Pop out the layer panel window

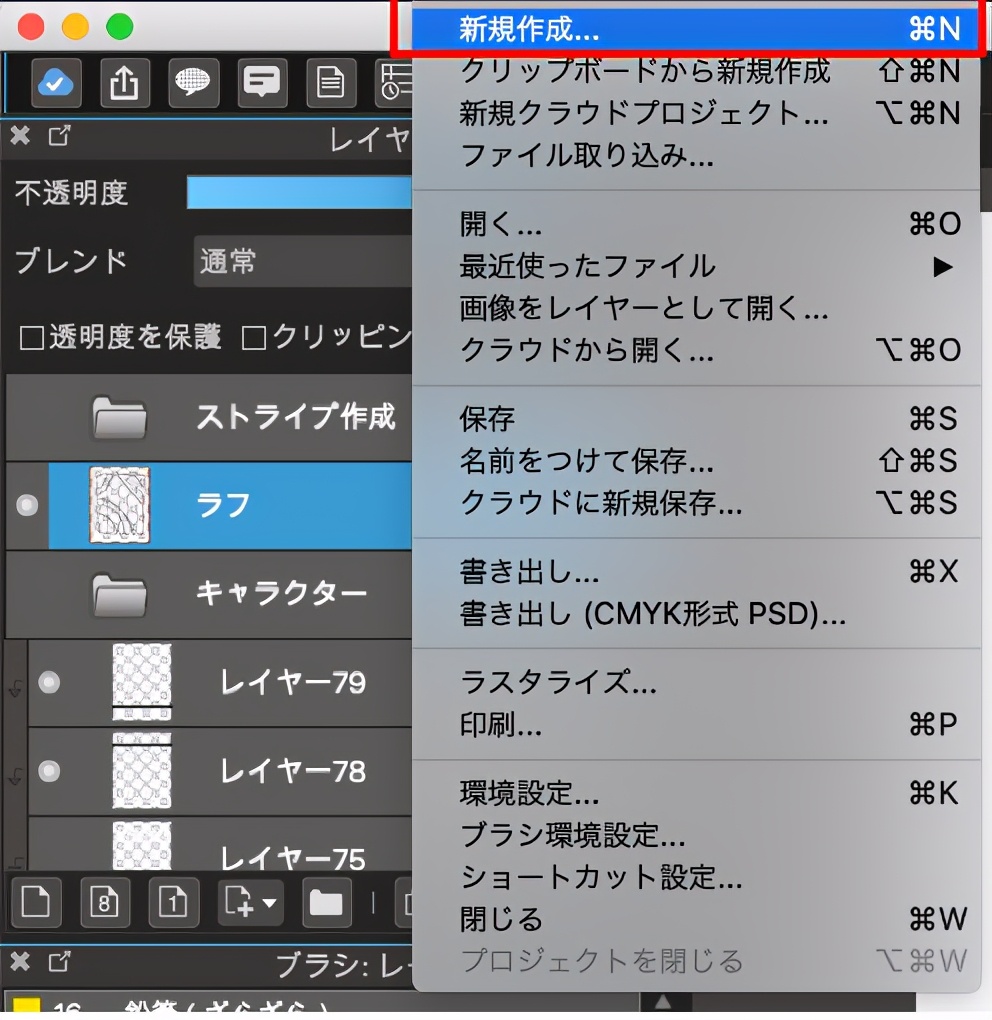tap(59, 137)
